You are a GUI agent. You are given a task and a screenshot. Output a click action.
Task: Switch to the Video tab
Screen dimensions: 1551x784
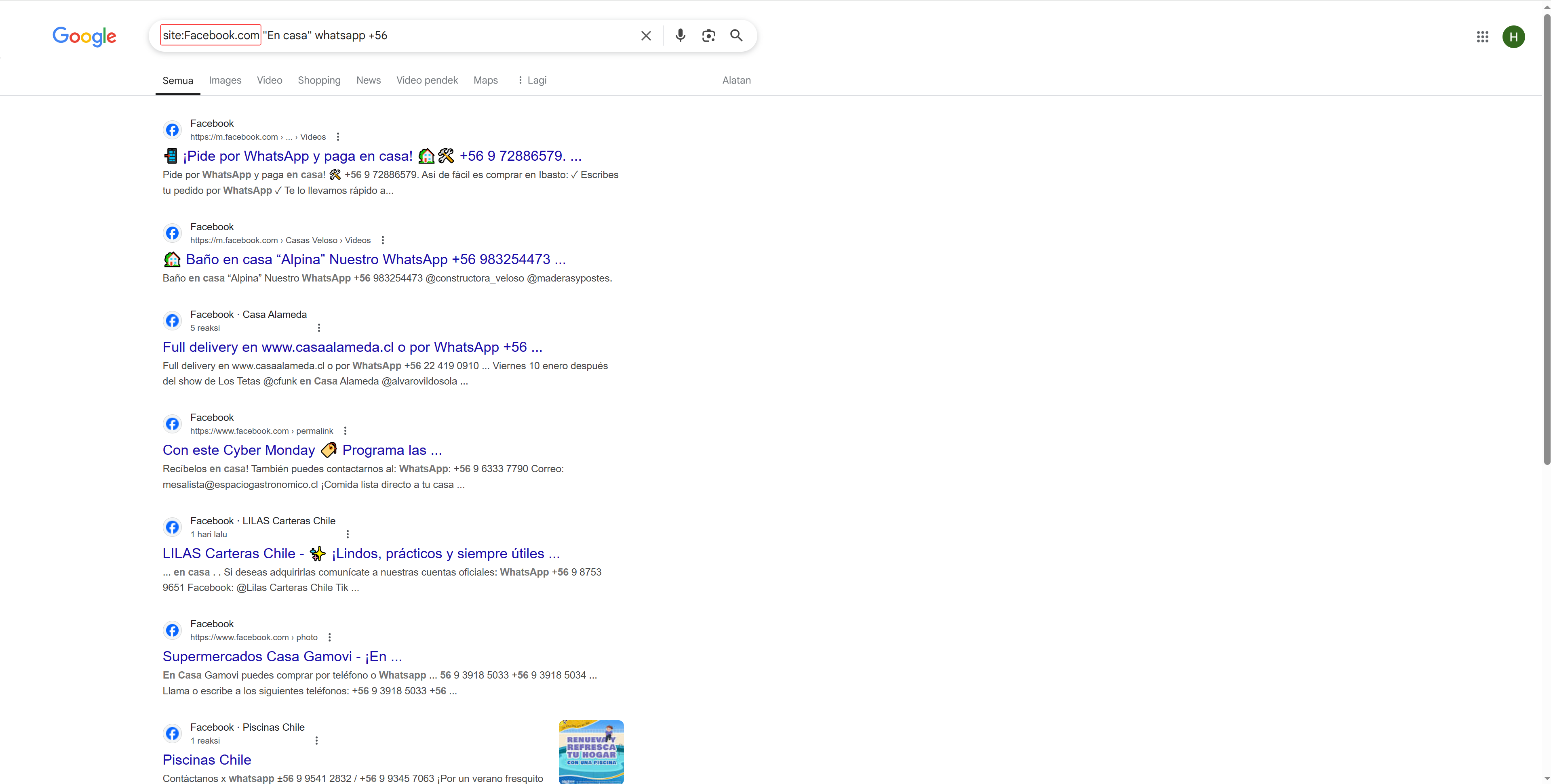point(270,81)
